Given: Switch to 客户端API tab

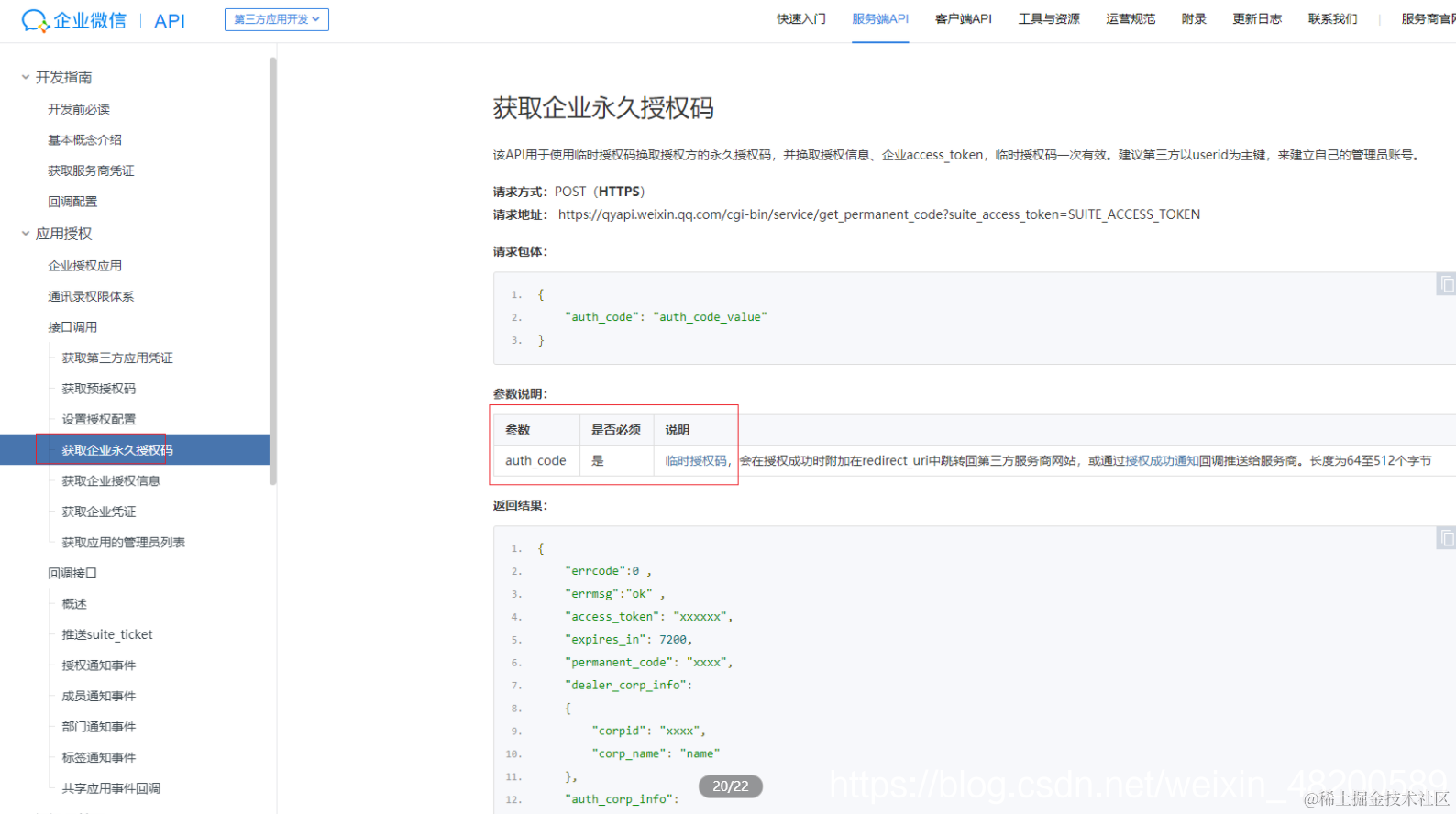Looking at the screenshot, I should 964,19.
